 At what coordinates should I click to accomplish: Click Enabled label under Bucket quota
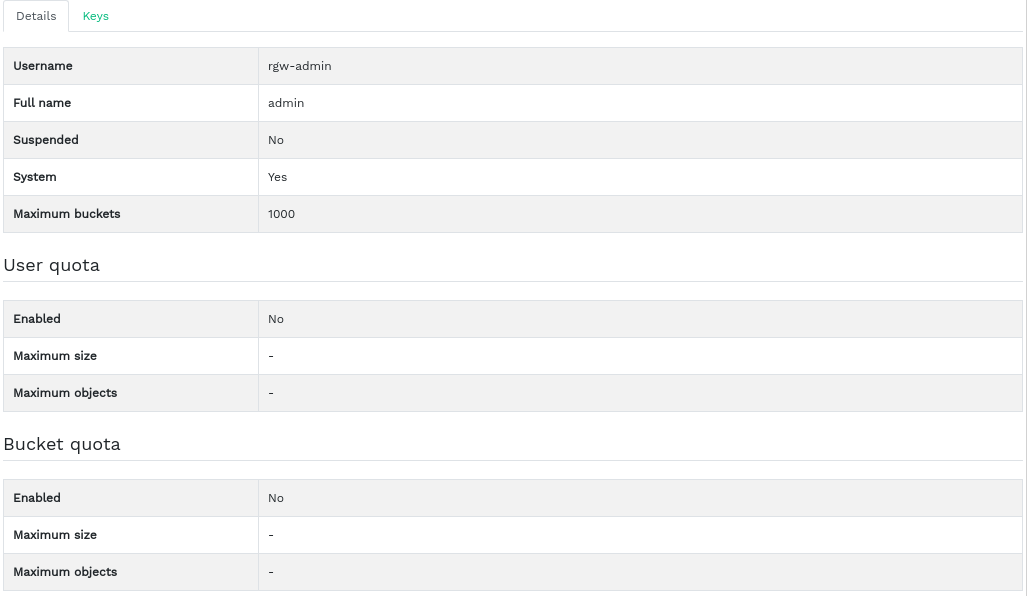[x=37, y=498]
